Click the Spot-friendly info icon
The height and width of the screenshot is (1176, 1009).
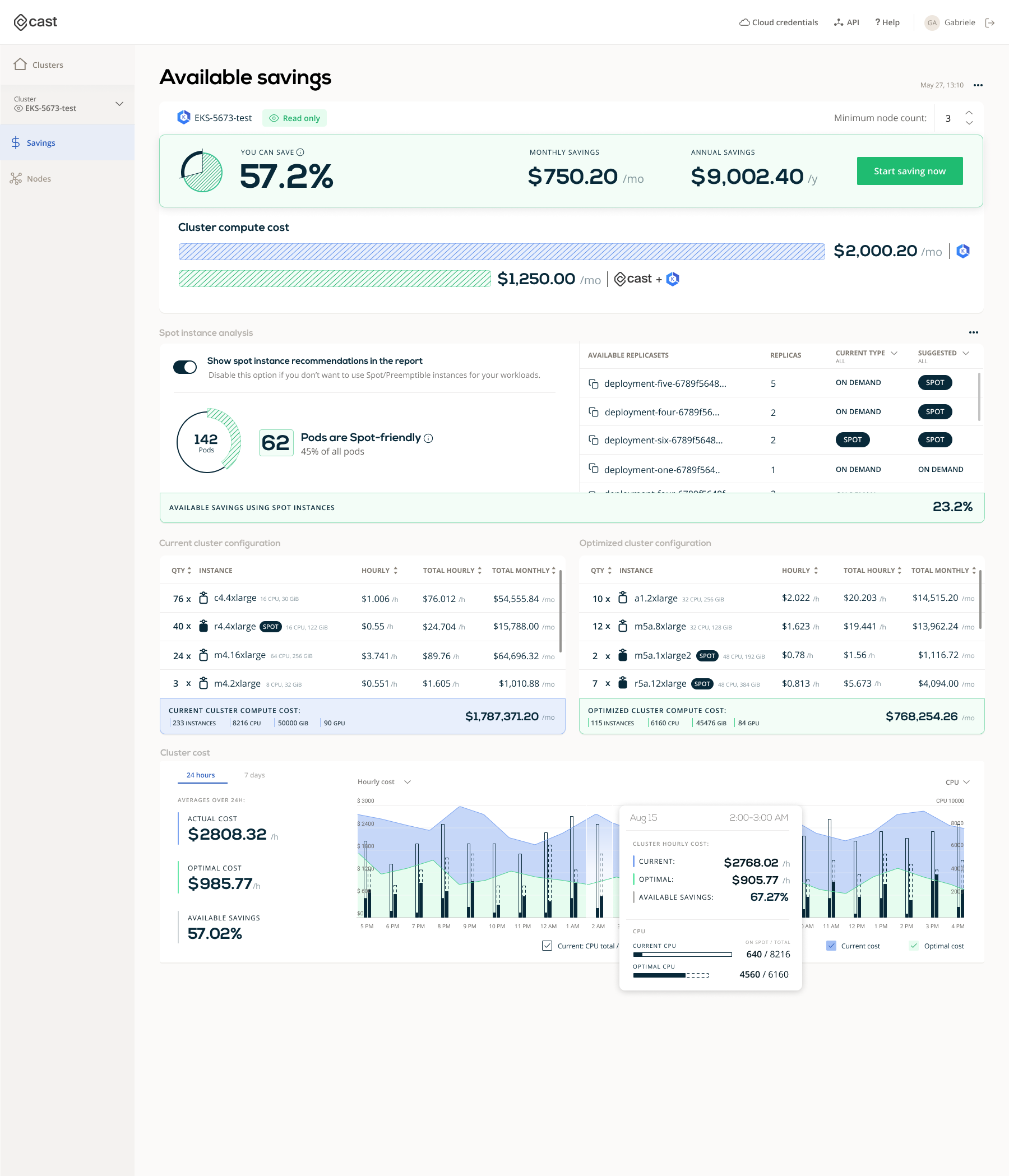[x=428, y=438]
